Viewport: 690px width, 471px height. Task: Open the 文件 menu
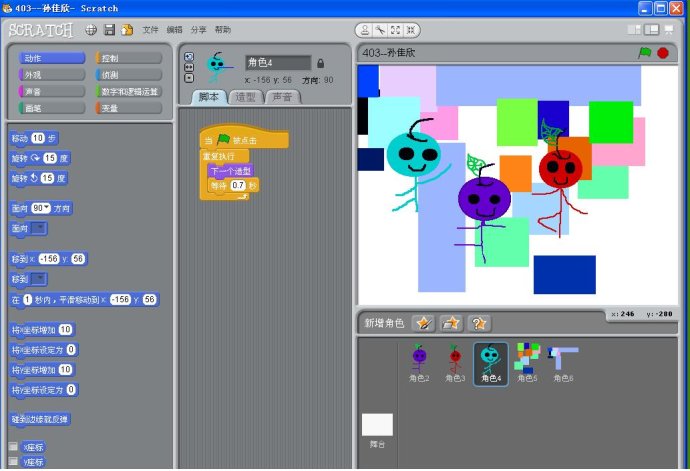[x=150, y=30]
